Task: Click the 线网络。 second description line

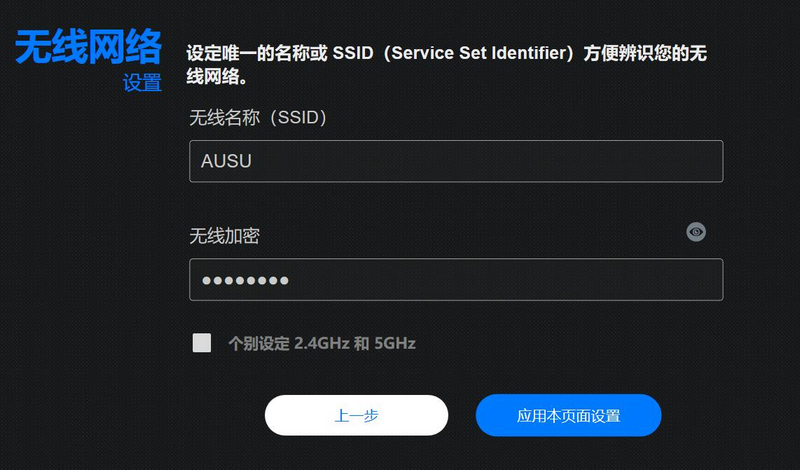Action: [x=217, y=77]
